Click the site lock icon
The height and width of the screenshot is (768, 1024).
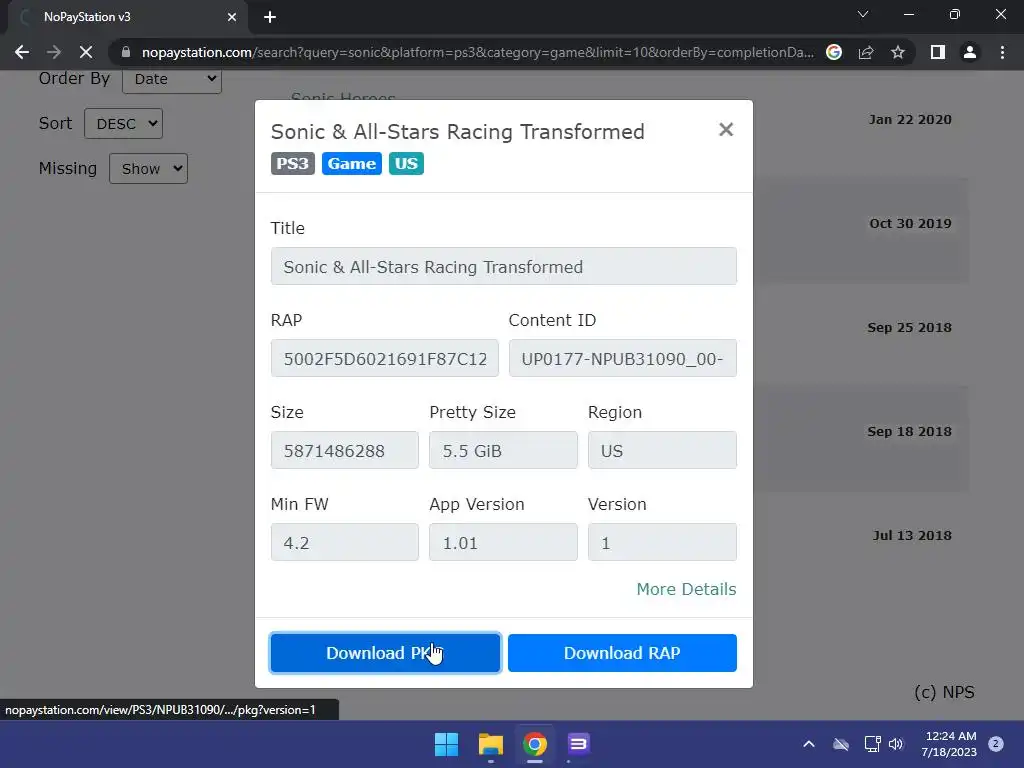click(126, 52)
